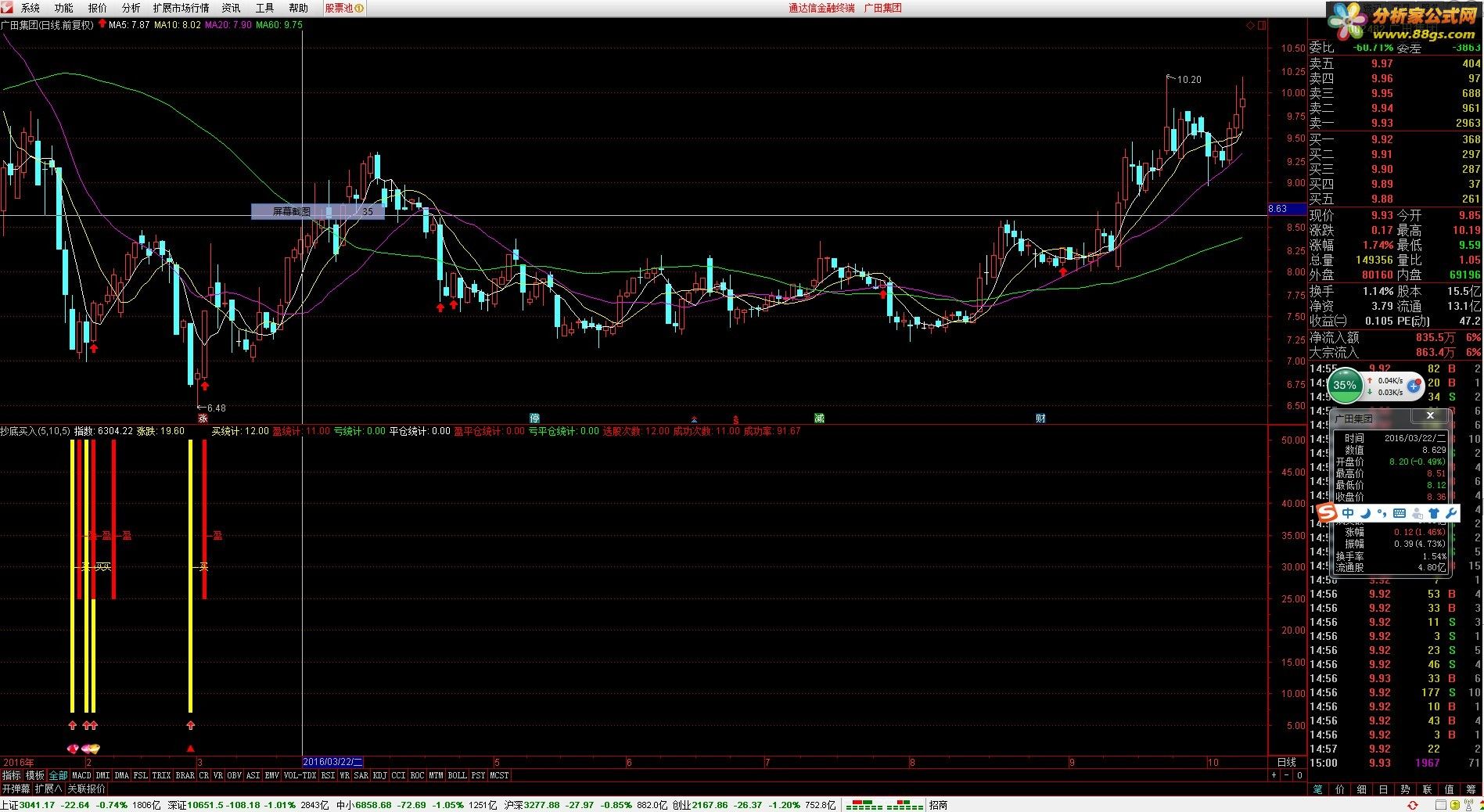
Task: Select the TRIX indicator tab
Action: (161, 775)
